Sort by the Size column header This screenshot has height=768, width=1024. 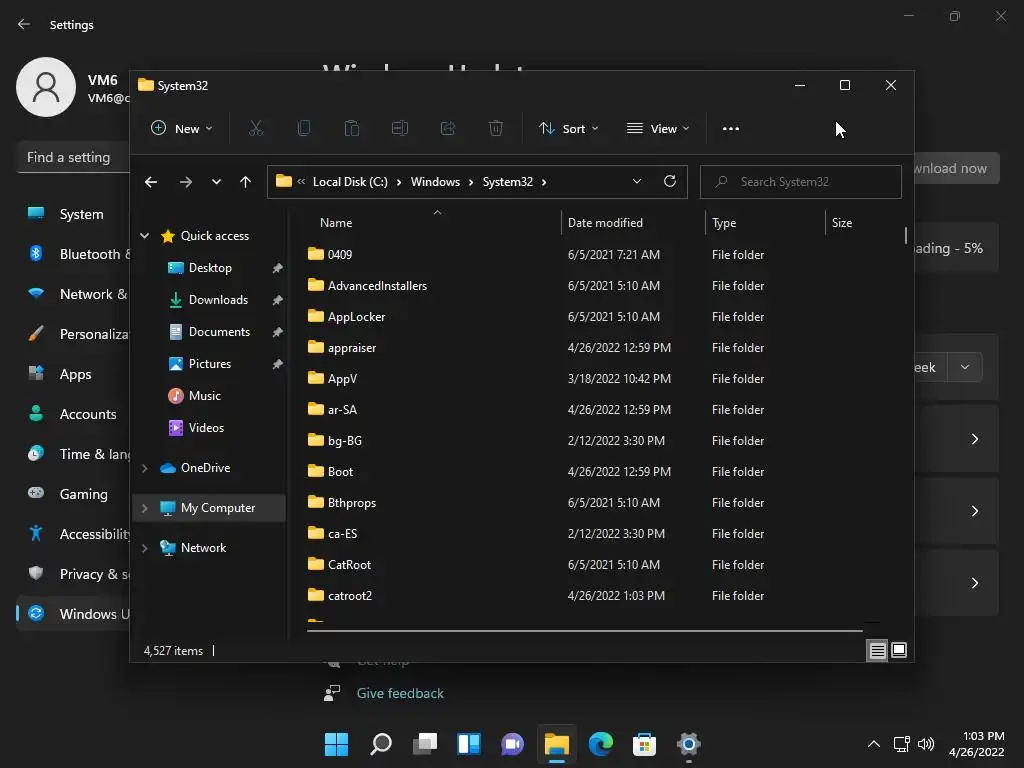tap(863, 223)
